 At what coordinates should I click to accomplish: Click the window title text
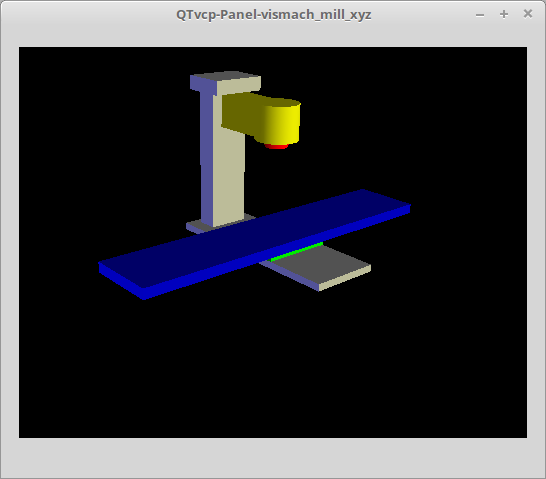273,15
